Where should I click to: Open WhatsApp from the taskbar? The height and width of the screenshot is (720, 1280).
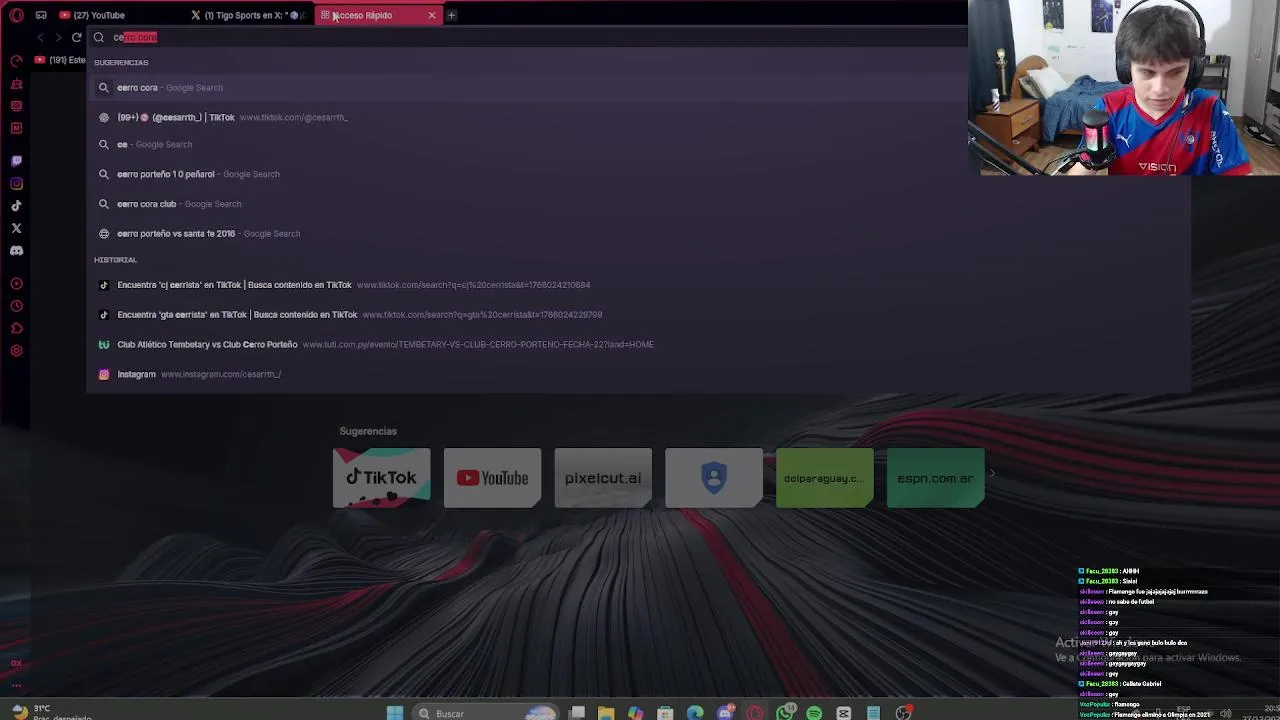[x=785, y=713]
